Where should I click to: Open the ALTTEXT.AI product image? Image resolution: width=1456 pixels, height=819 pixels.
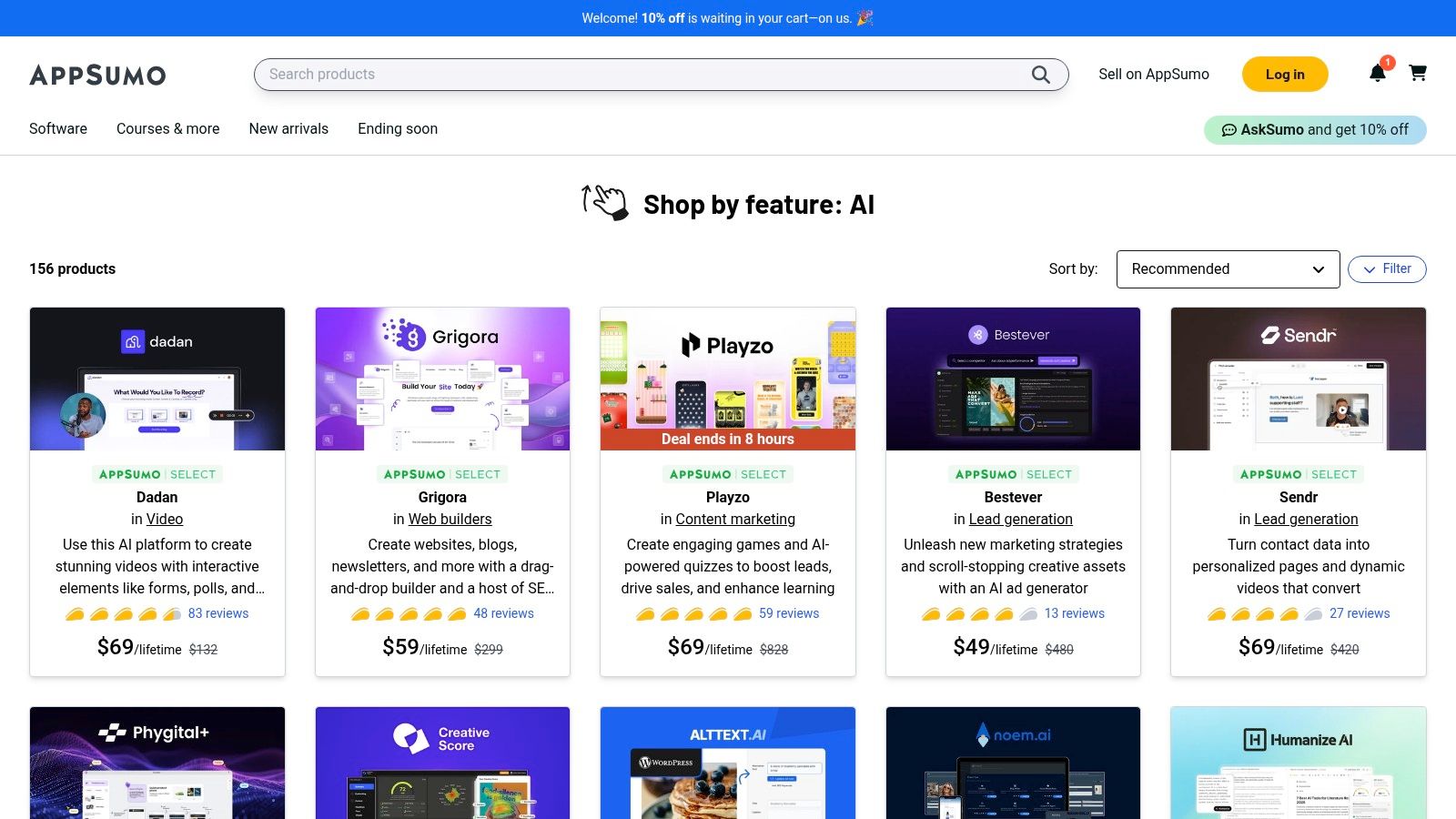pyautogui.click(x=728, y=763)
